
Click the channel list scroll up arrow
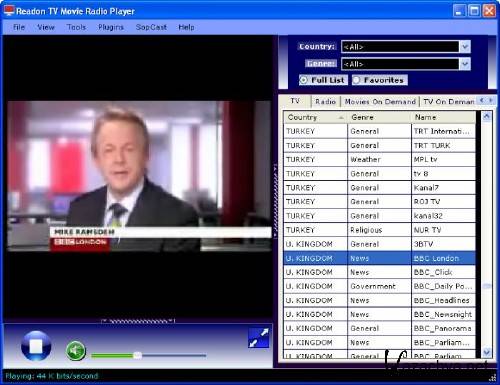coord(487,116)
